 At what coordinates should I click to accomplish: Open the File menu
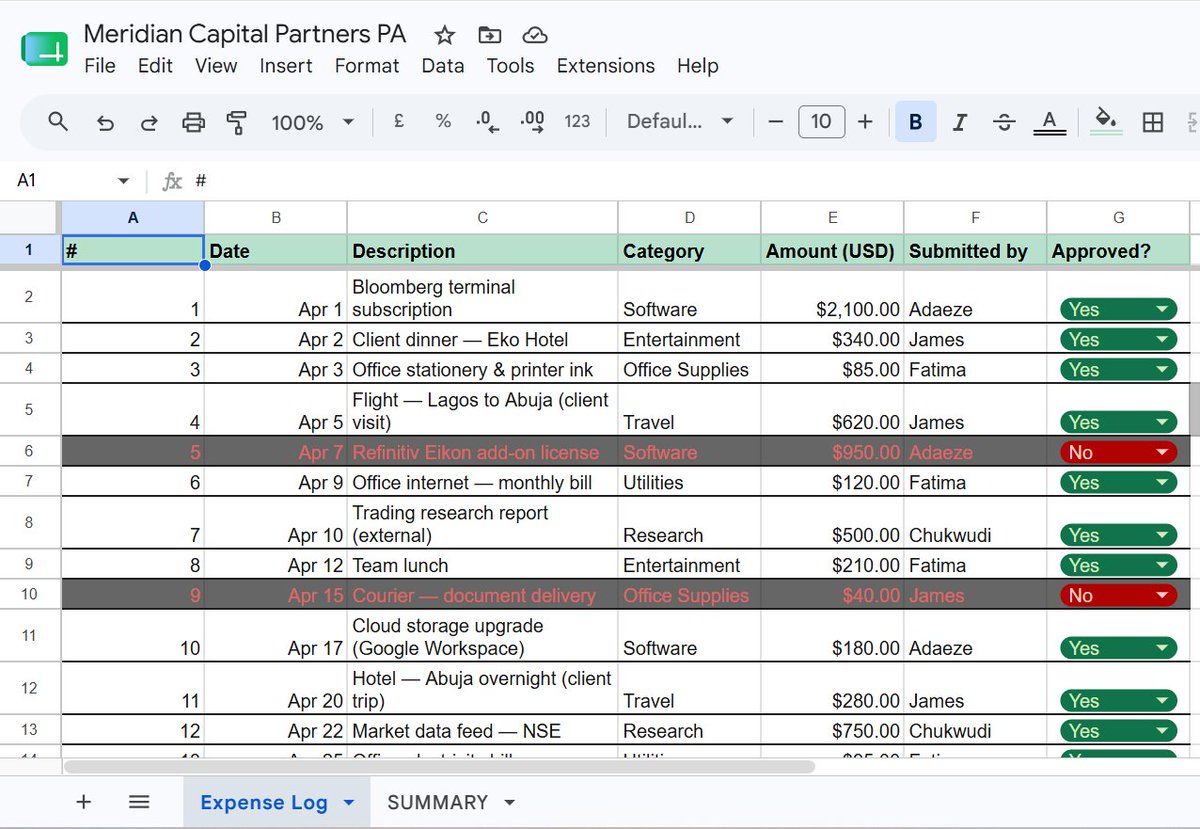click(100, 66)
